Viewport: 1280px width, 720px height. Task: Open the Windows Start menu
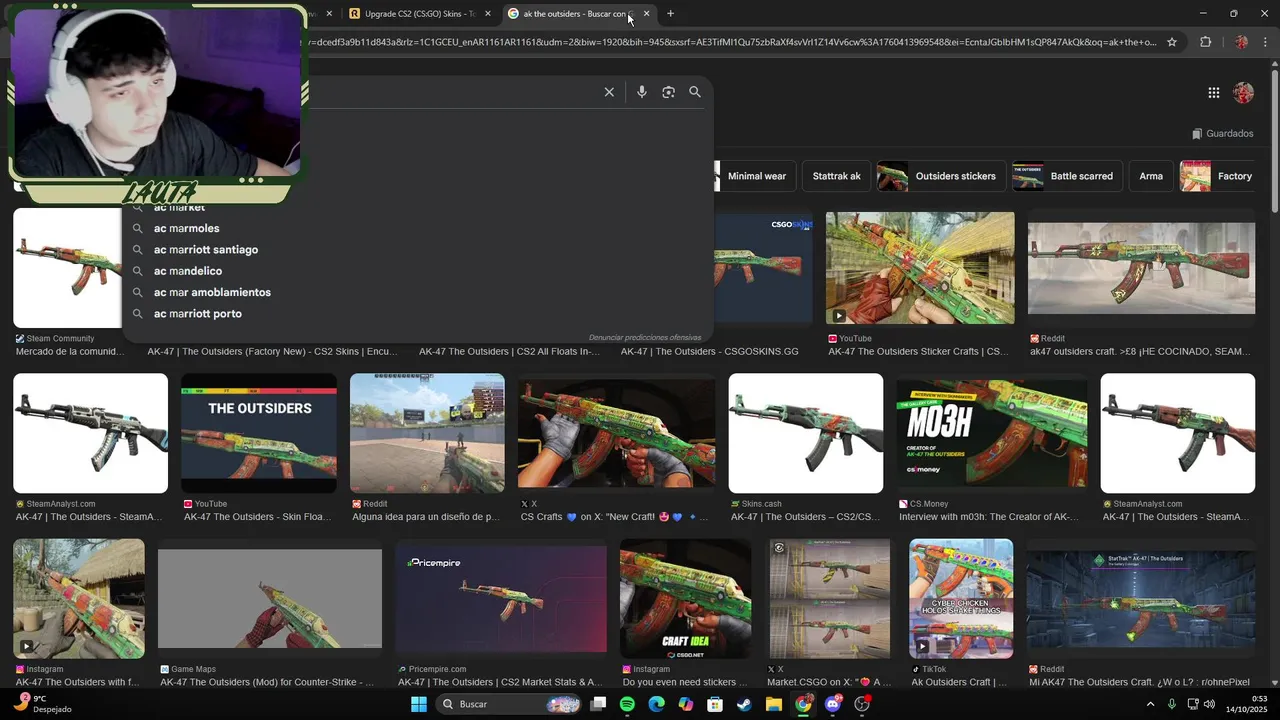418,704
